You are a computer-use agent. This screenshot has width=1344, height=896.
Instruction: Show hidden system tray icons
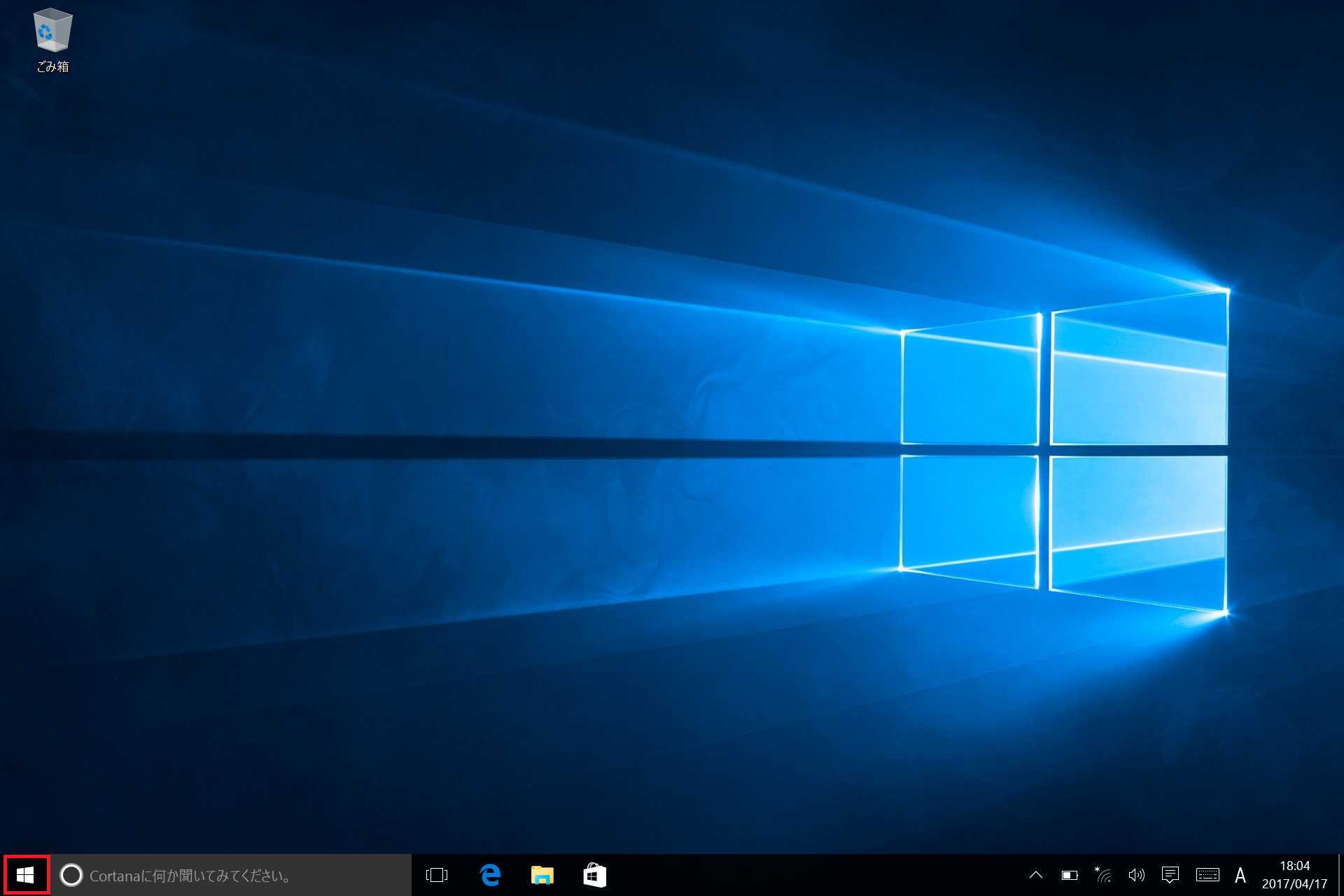click(1036, 875)
